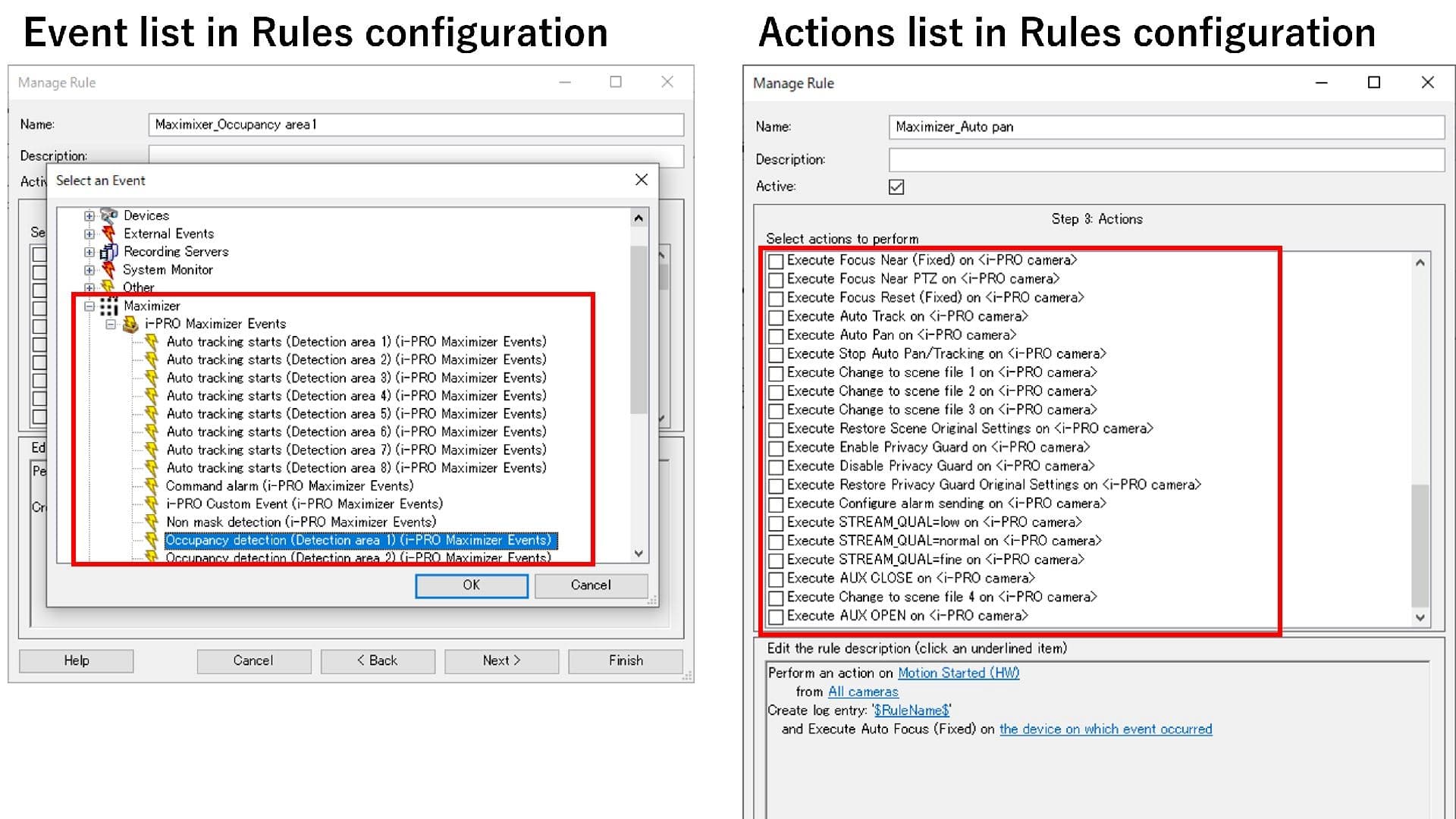Collapse the Maximizer tree node
1456x819 pixels.
[x=89, y=306]
